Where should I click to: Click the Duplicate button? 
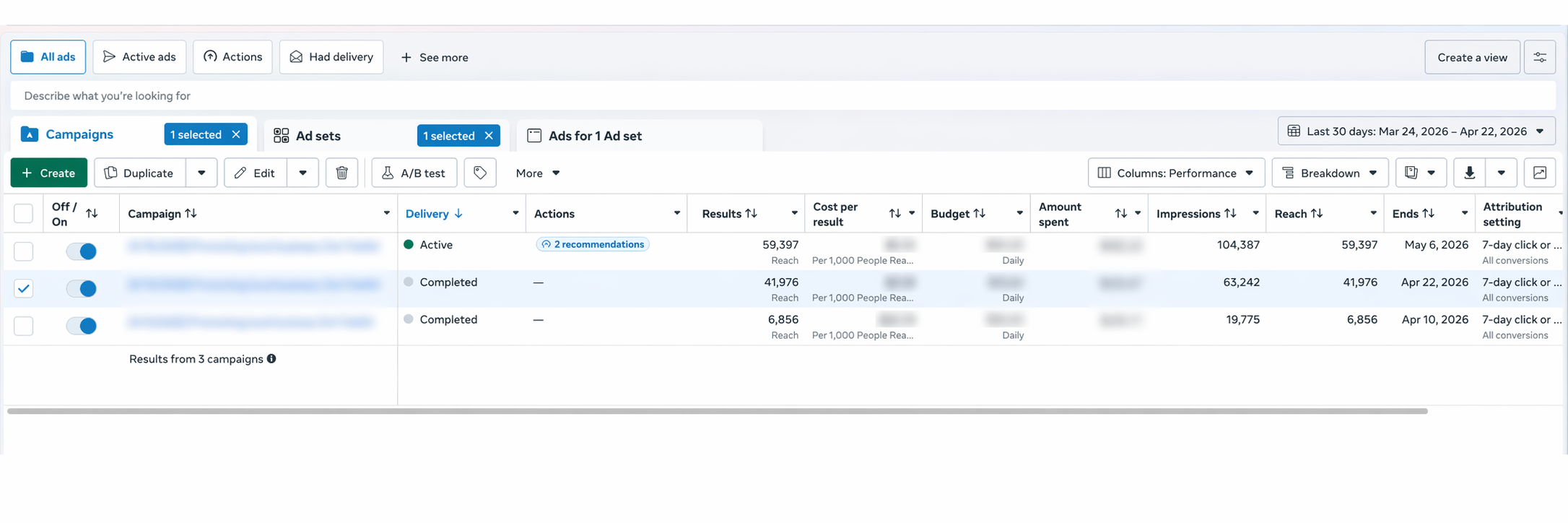coord(140,173)
